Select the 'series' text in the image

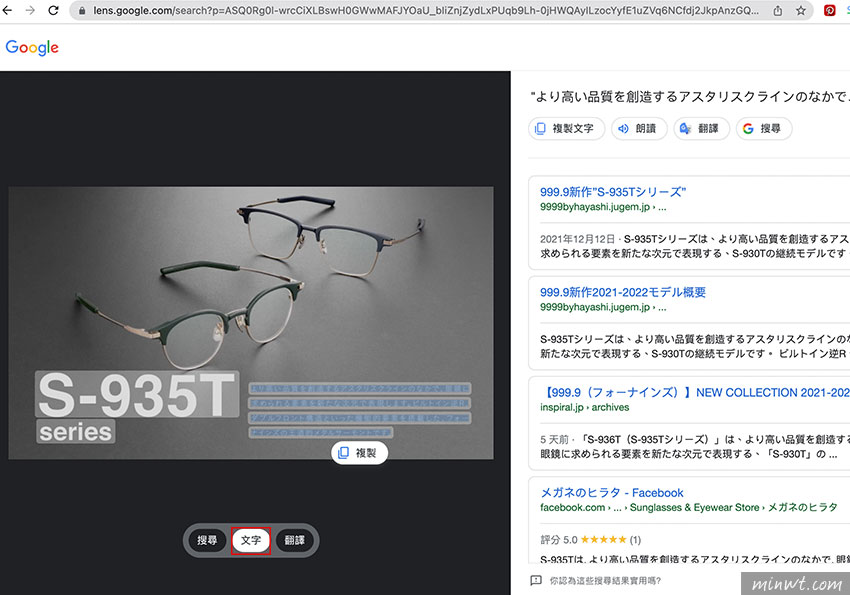pos(76,432)
